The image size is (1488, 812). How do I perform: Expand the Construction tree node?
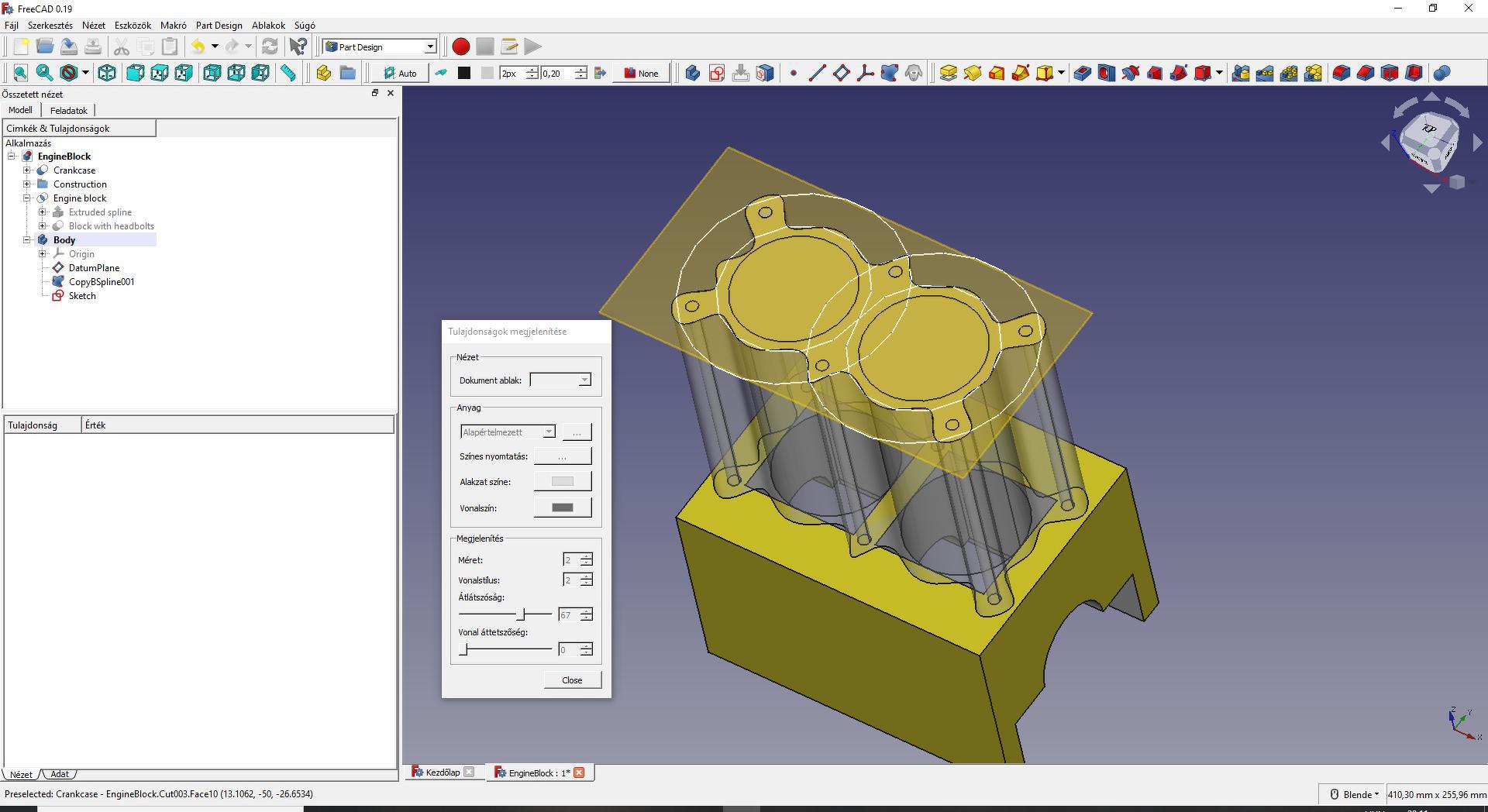[x=27, y=184]
